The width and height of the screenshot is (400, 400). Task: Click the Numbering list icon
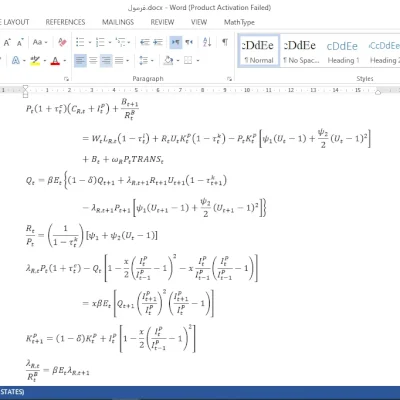click(100, 42)
